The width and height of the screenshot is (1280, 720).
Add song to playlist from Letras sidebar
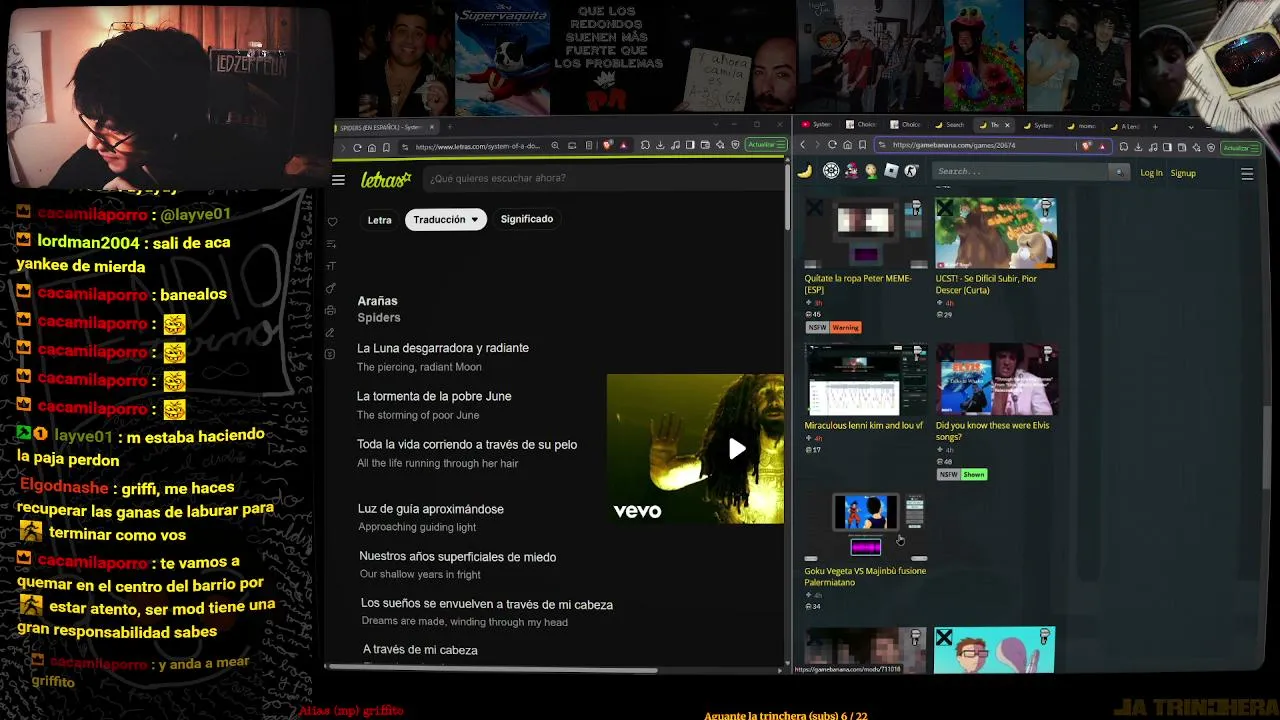tap(331, 244)
